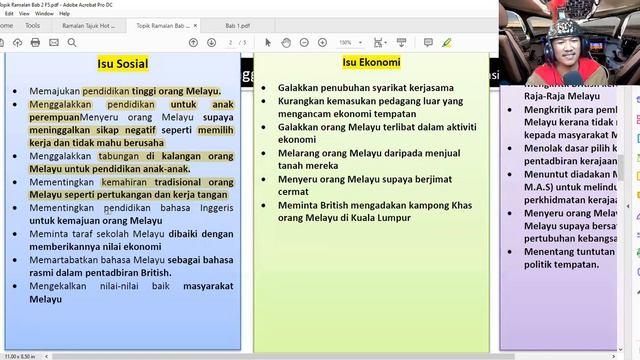Click 'Melarang orang Melayu daripada menjual' line

point(369,153)
